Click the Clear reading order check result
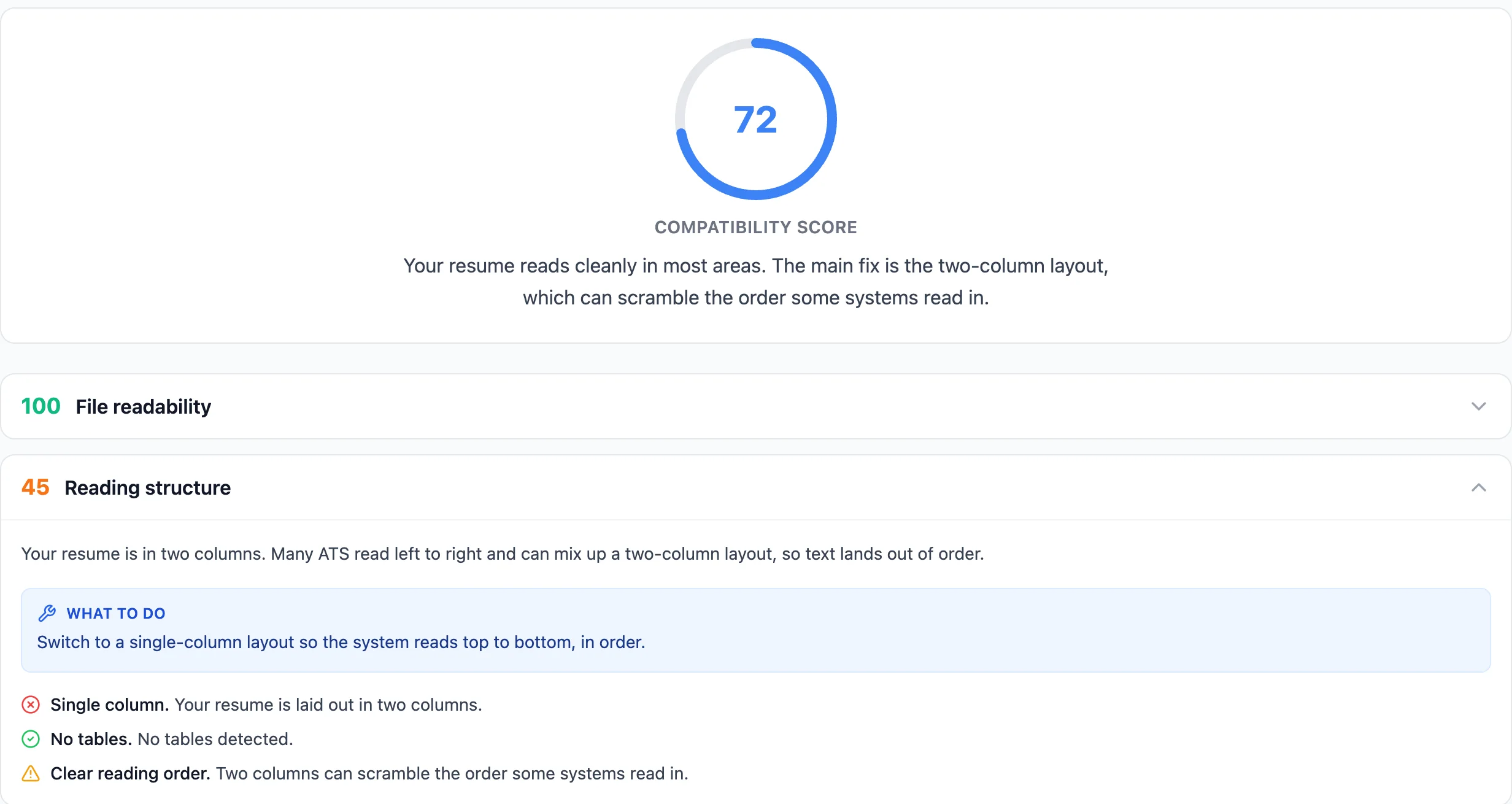 coord(355,773)
